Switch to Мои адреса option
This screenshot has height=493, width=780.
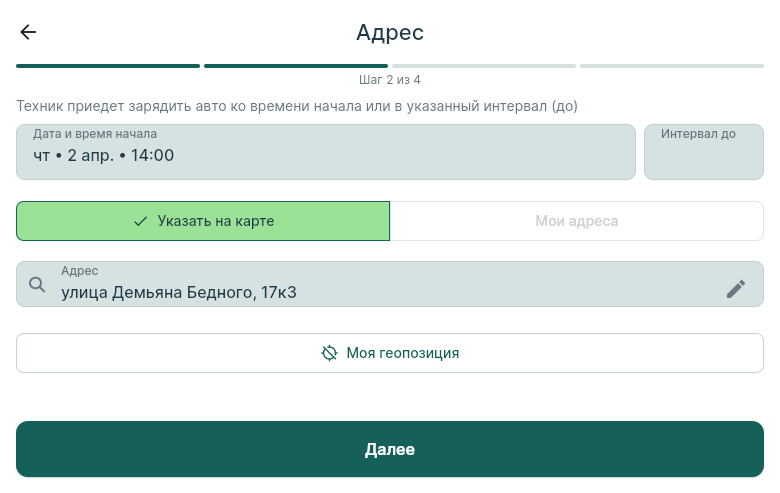pos(576,221)
